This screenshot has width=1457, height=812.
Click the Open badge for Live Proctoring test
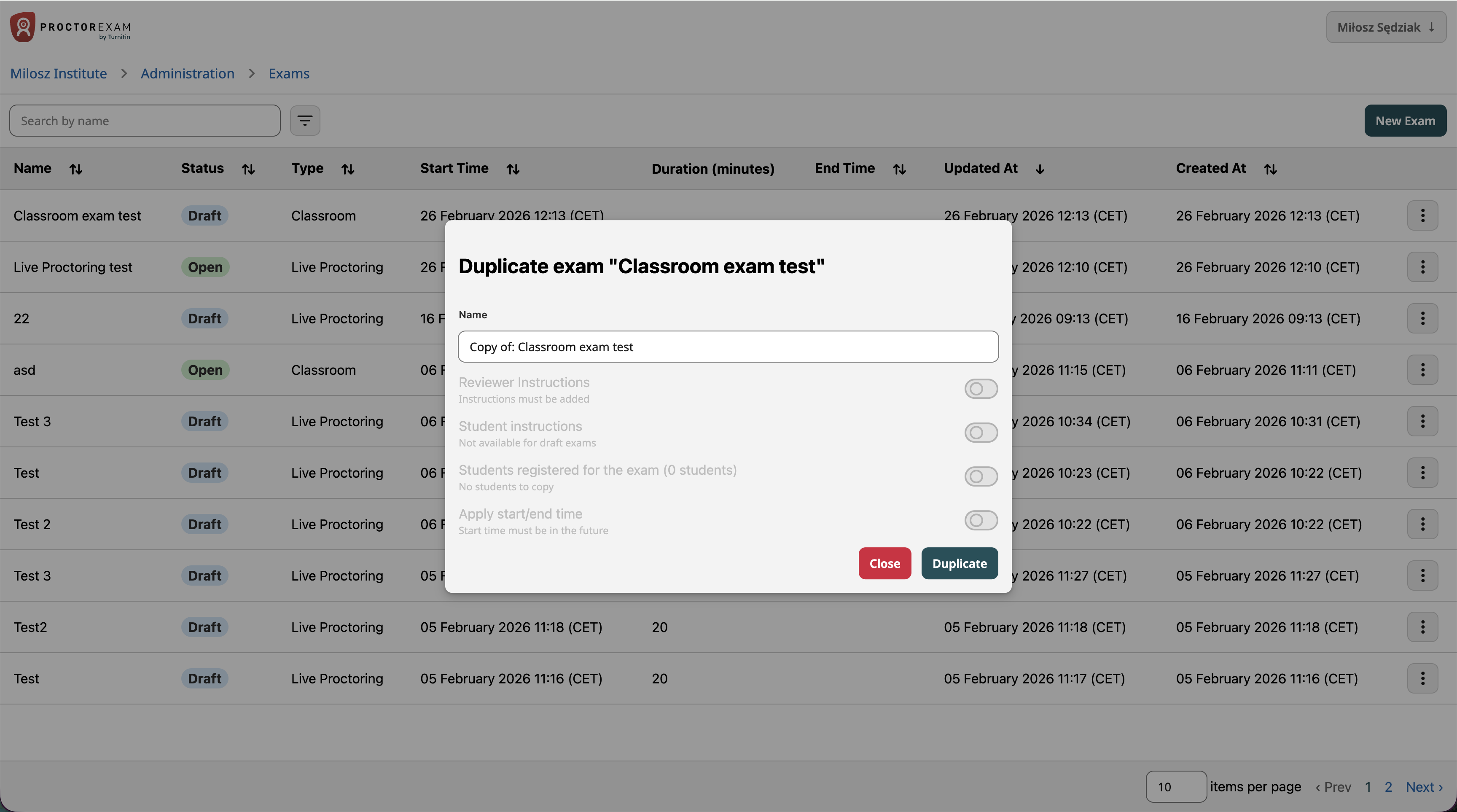click(x=205, y=267)
